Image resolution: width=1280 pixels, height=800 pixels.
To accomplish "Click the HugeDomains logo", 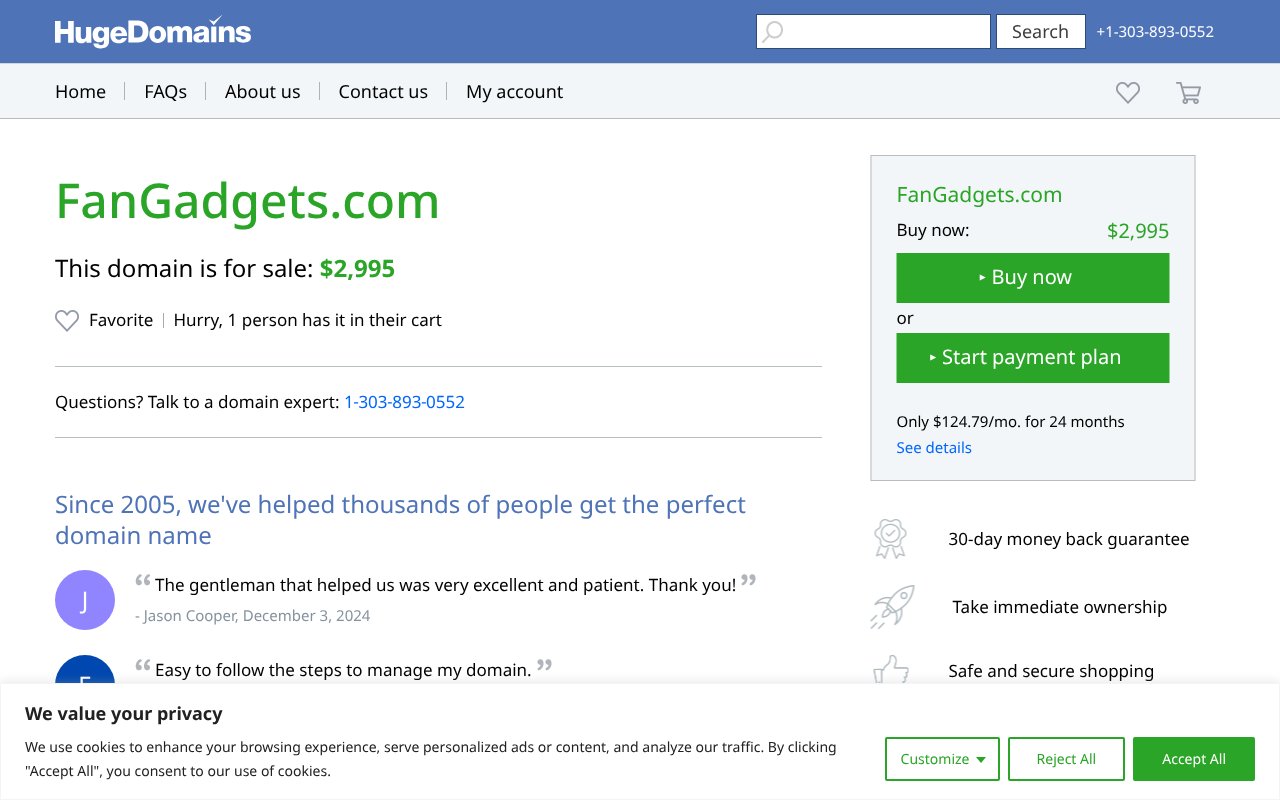I will click(152, 31).
